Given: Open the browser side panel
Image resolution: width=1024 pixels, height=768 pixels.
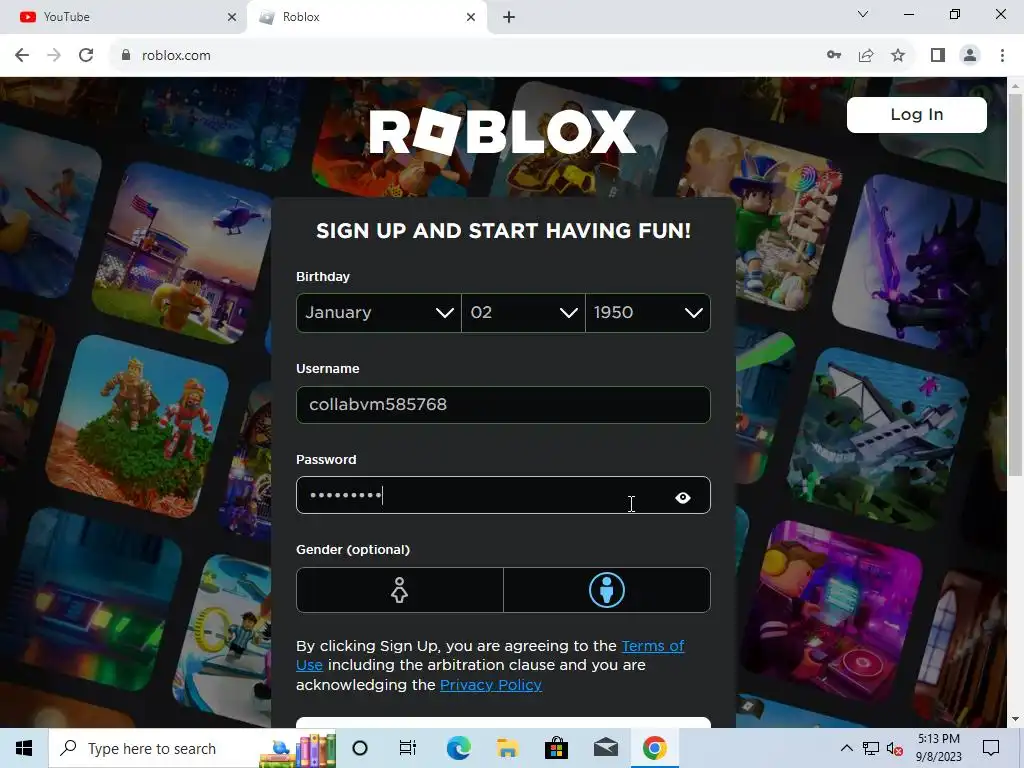Looking at the screenshot, I should 938,56.
